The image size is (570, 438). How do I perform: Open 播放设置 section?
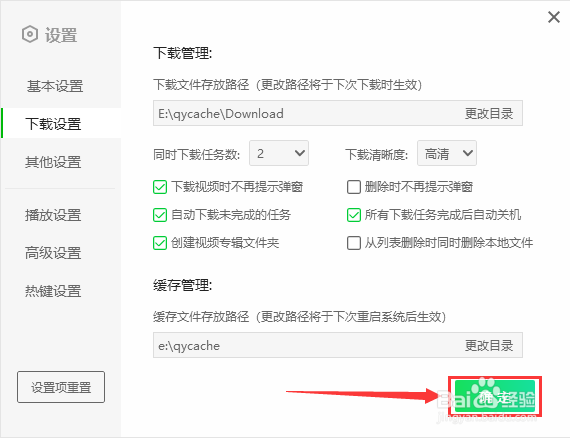53,215
